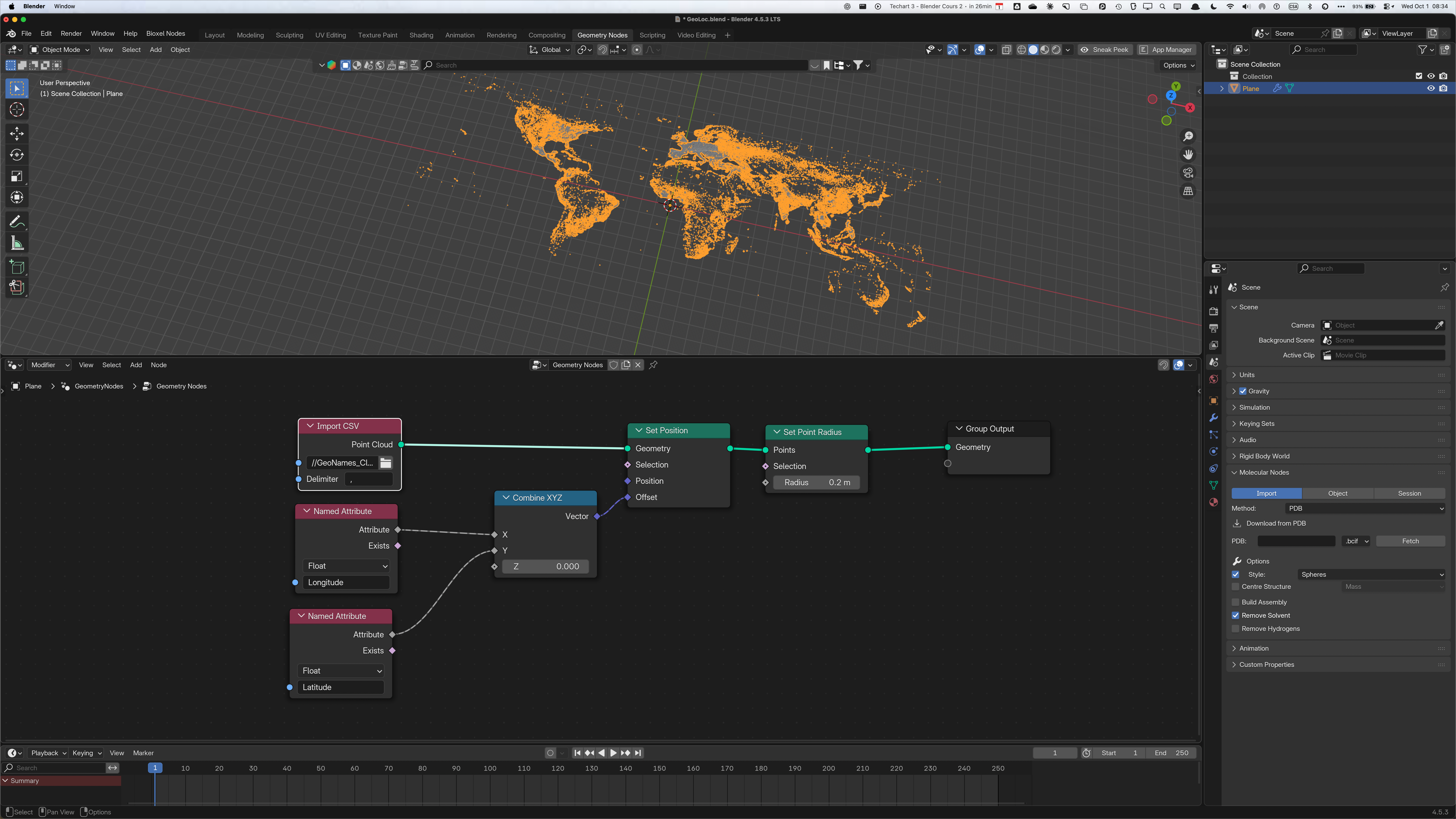Switch viewport to wireframe shading

1021,50
